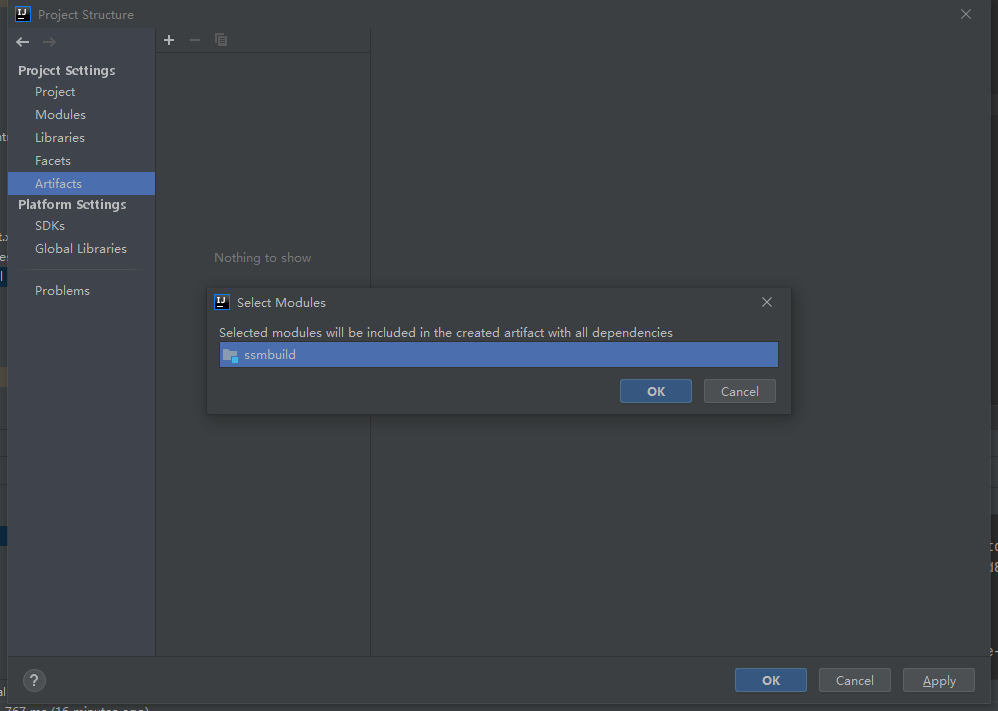
Task: Click the copy artifact icon
Action: 221,40
